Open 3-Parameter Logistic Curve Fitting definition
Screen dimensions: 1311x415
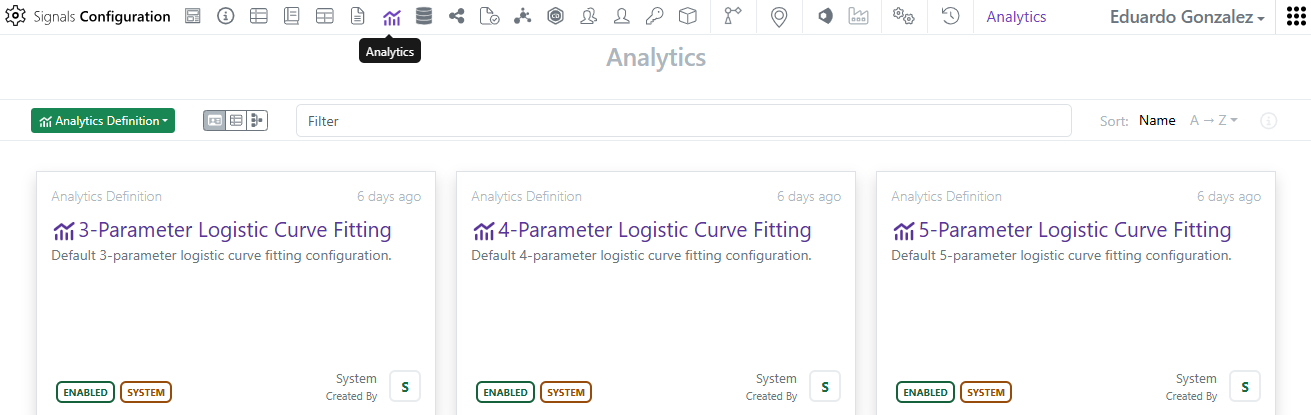click(234, 231)
